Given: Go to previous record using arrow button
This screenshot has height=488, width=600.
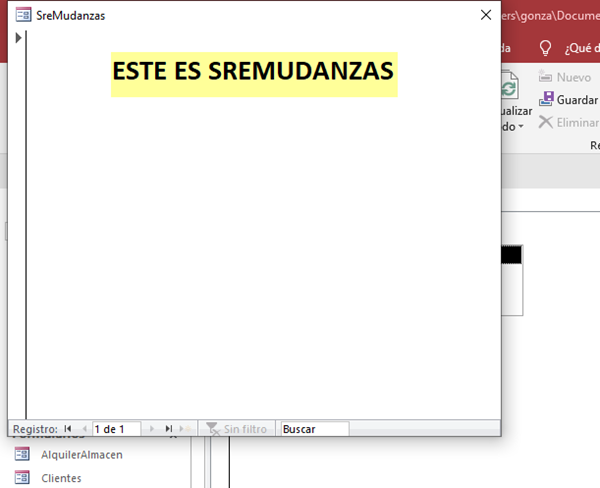Looking at the screenshot, I should [84, 429].
